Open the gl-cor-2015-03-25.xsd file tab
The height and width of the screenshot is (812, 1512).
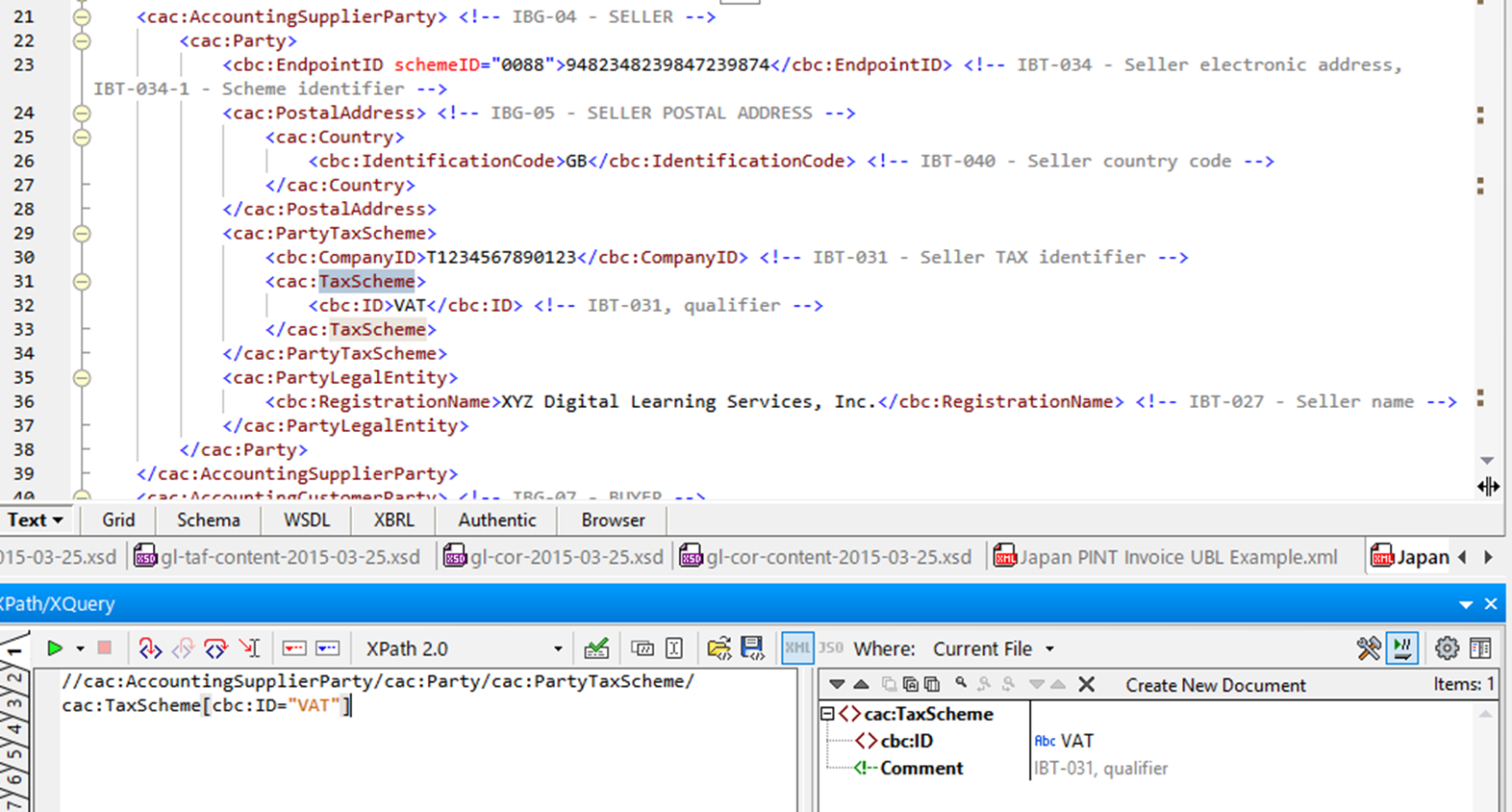555,557
